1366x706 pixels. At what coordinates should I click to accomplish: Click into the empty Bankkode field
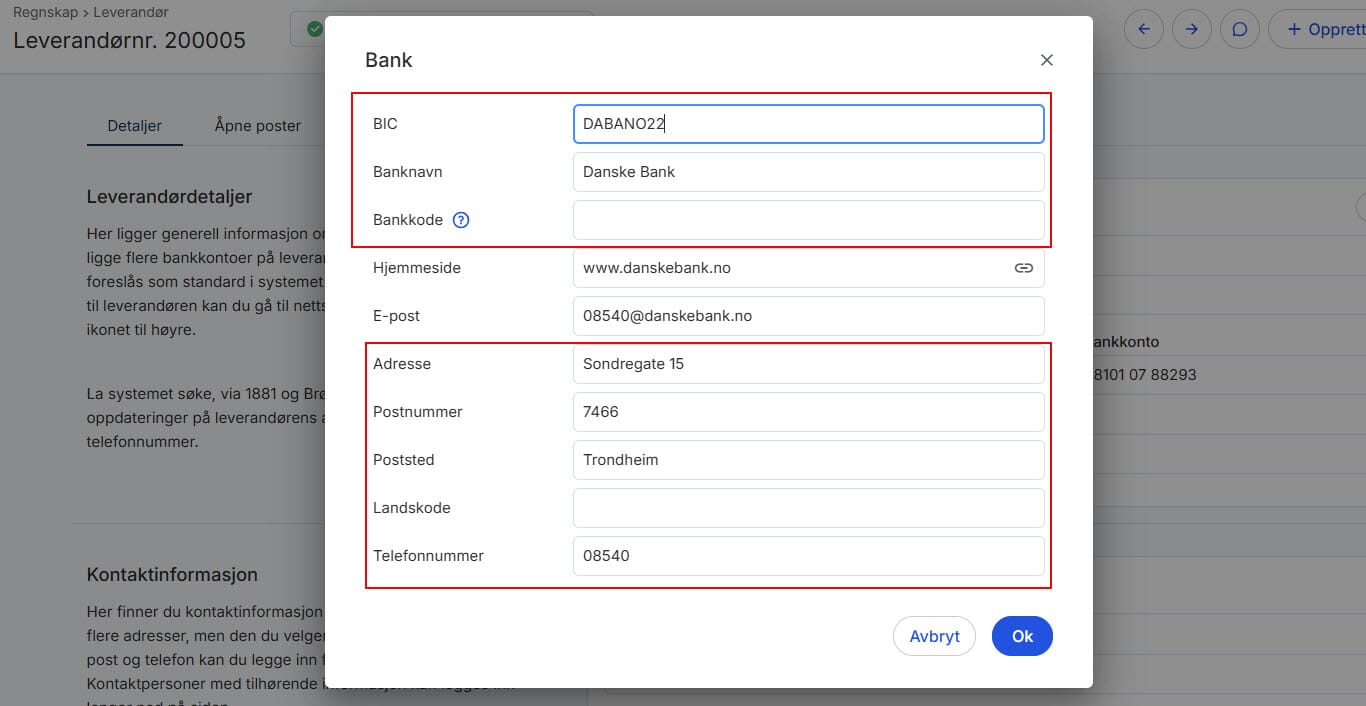click(808, 220)
